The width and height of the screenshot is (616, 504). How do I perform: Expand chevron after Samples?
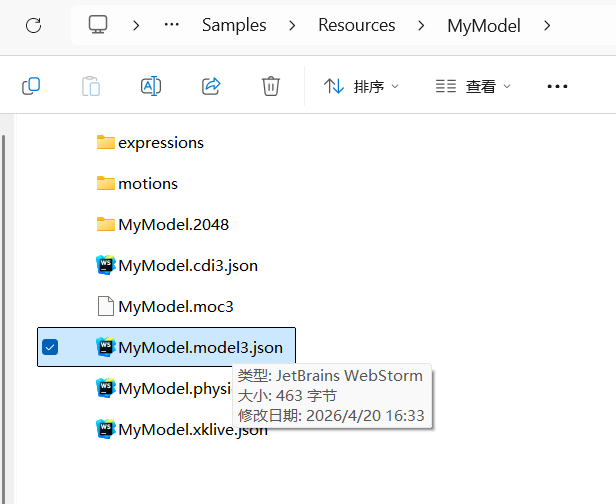click(x=292, y=26)
